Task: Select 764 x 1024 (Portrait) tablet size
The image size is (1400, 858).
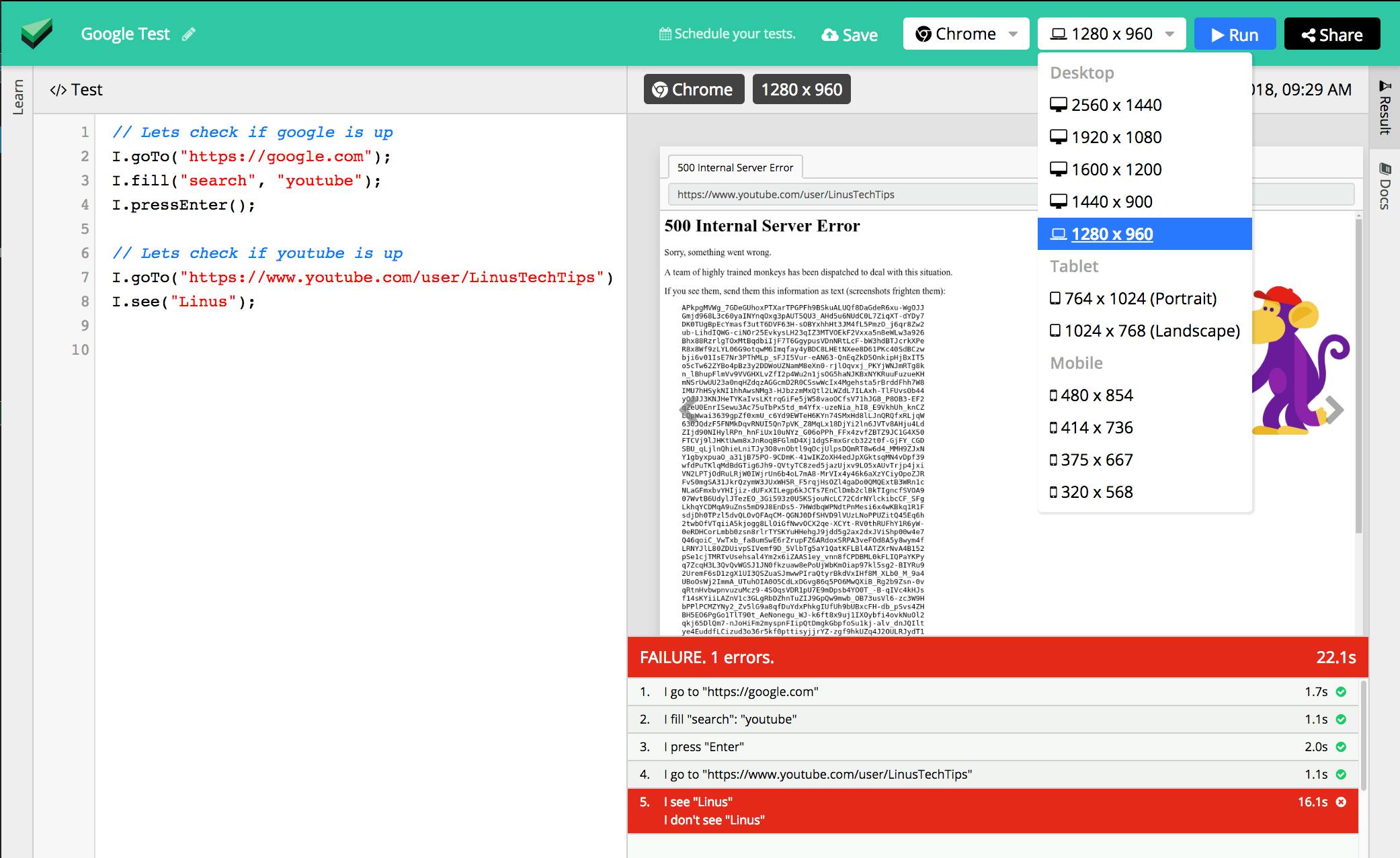Action: (1145, 298)
